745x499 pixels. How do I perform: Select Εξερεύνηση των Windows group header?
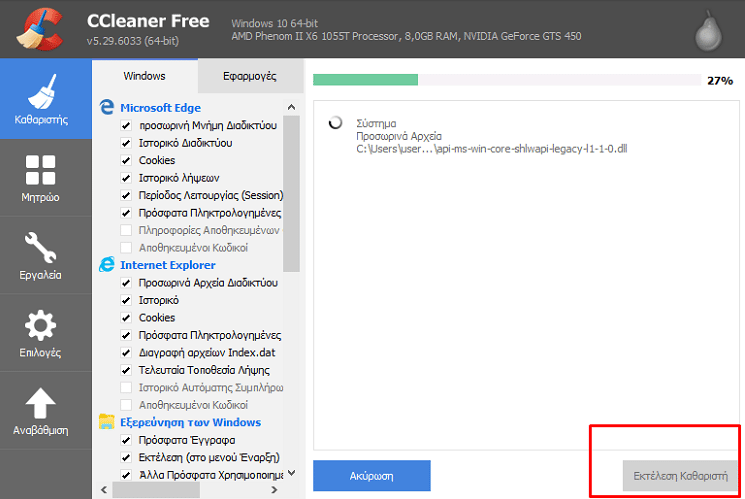coord(191,422)
